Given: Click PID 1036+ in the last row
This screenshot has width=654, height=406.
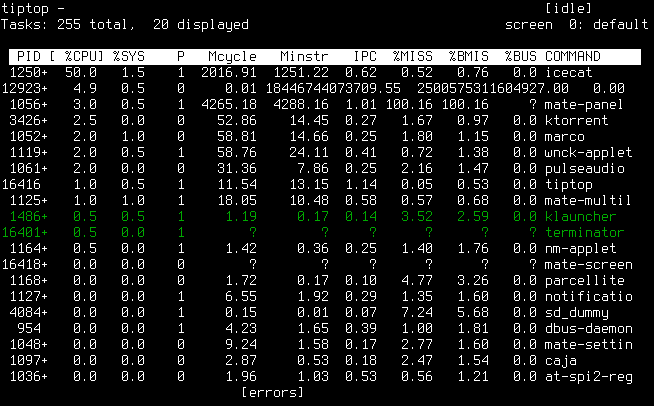Looking at the screenshot, I should [29, 376].
